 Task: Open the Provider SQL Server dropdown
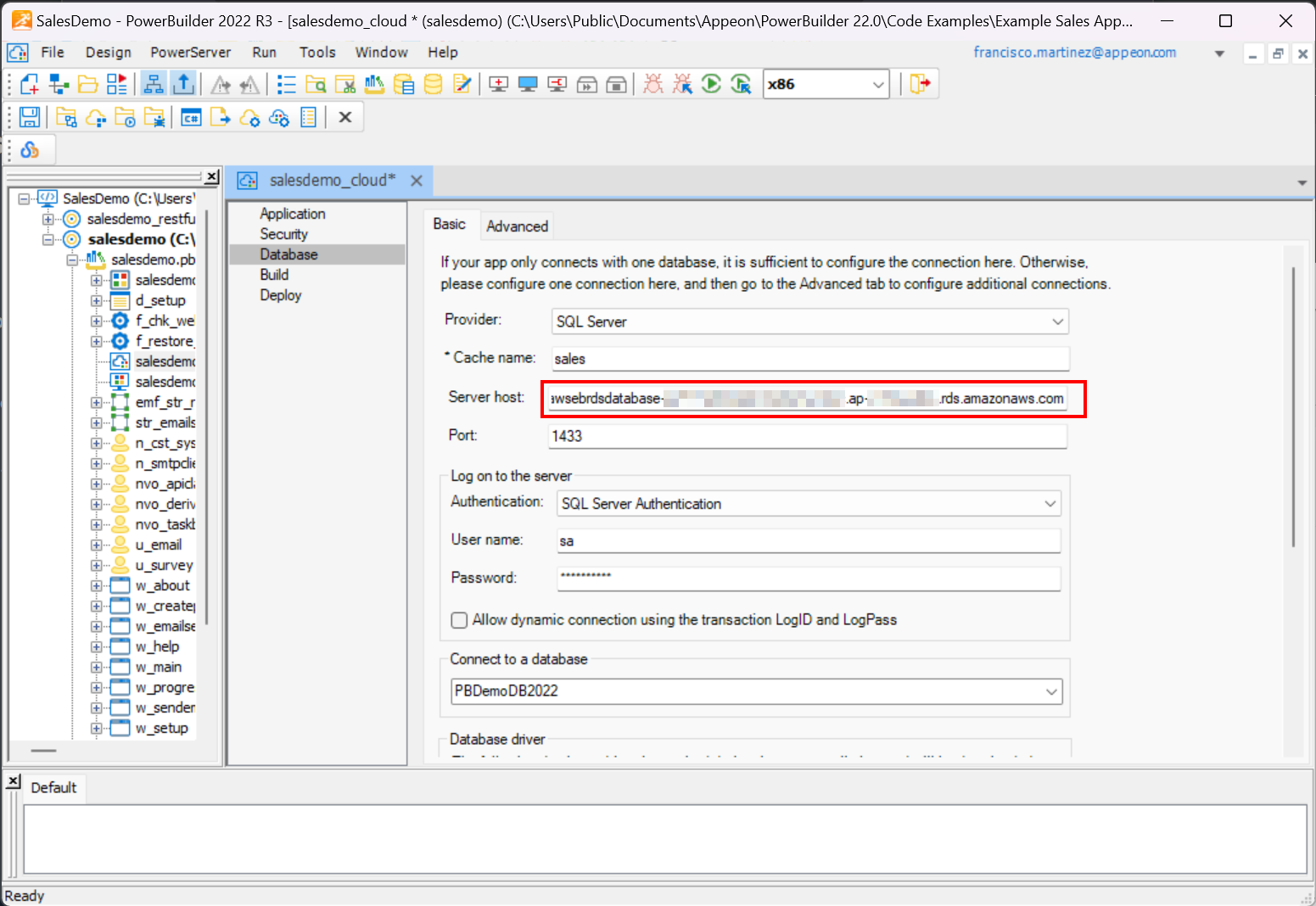click(x=809, y=322)
